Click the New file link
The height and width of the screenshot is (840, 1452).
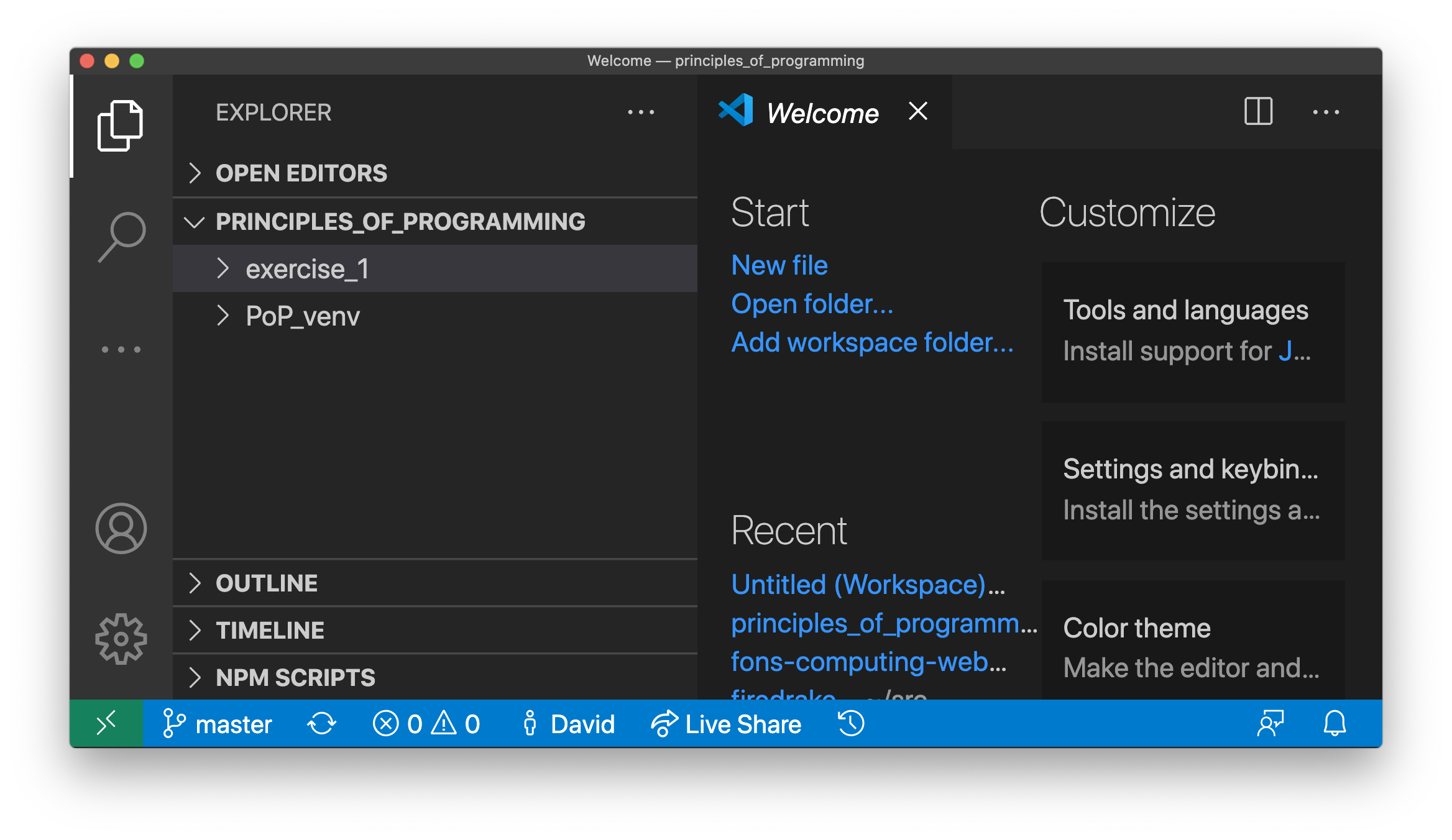click(779, 265)
